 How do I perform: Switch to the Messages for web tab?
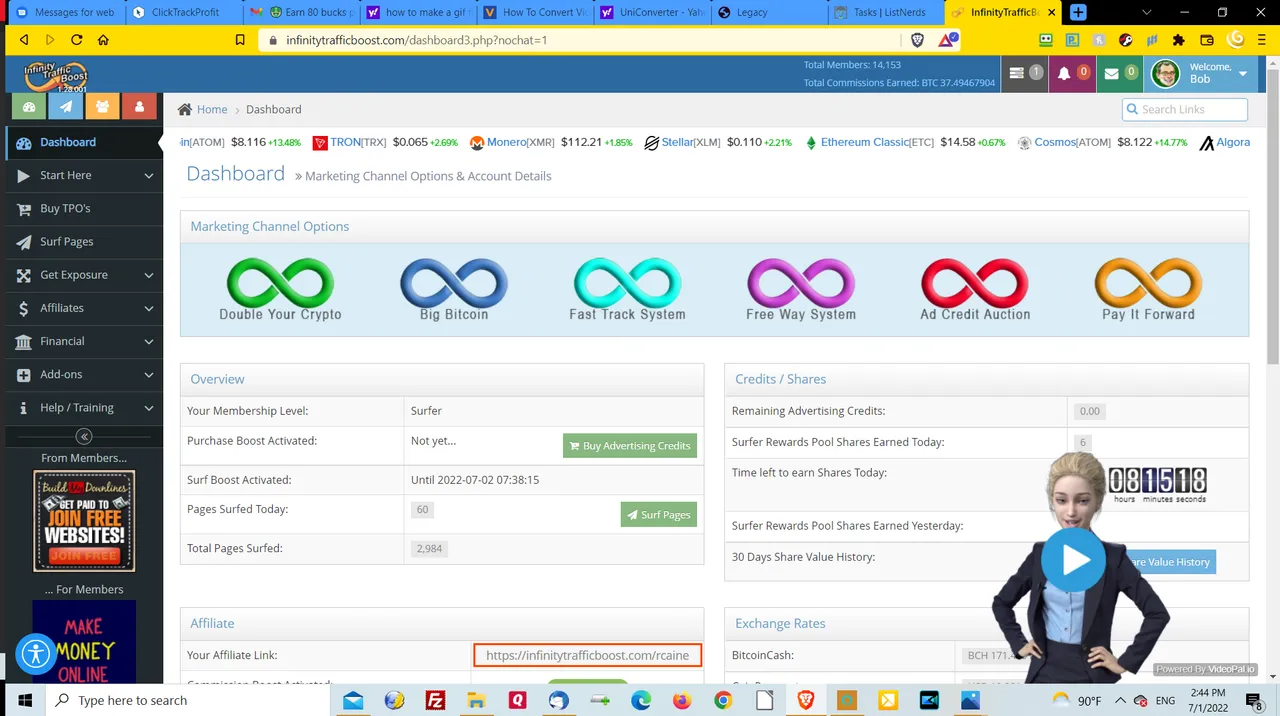pos(66,12)
